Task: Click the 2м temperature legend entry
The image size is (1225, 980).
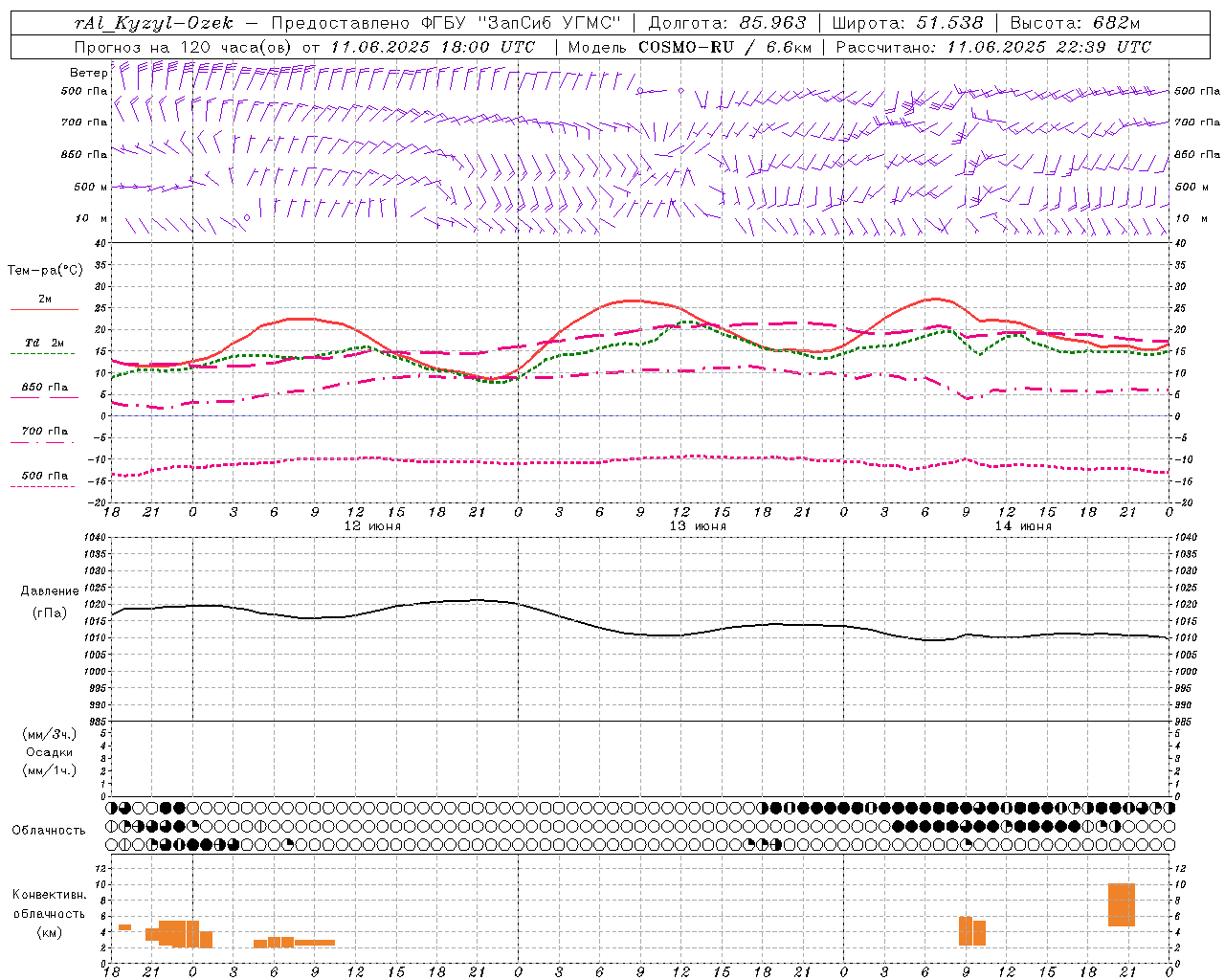Action: point(45,299)
